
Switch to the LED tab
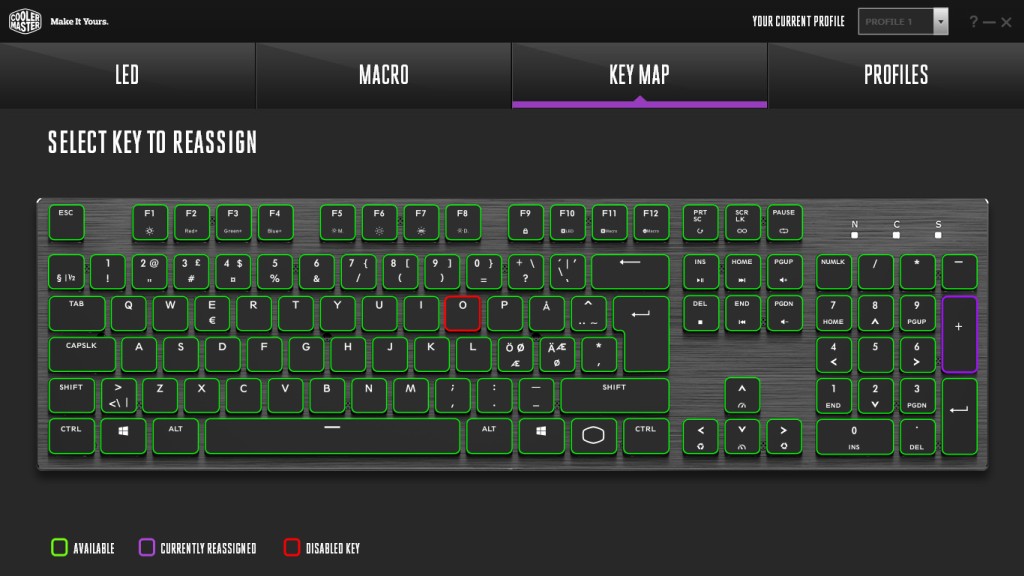pos(127,75)
